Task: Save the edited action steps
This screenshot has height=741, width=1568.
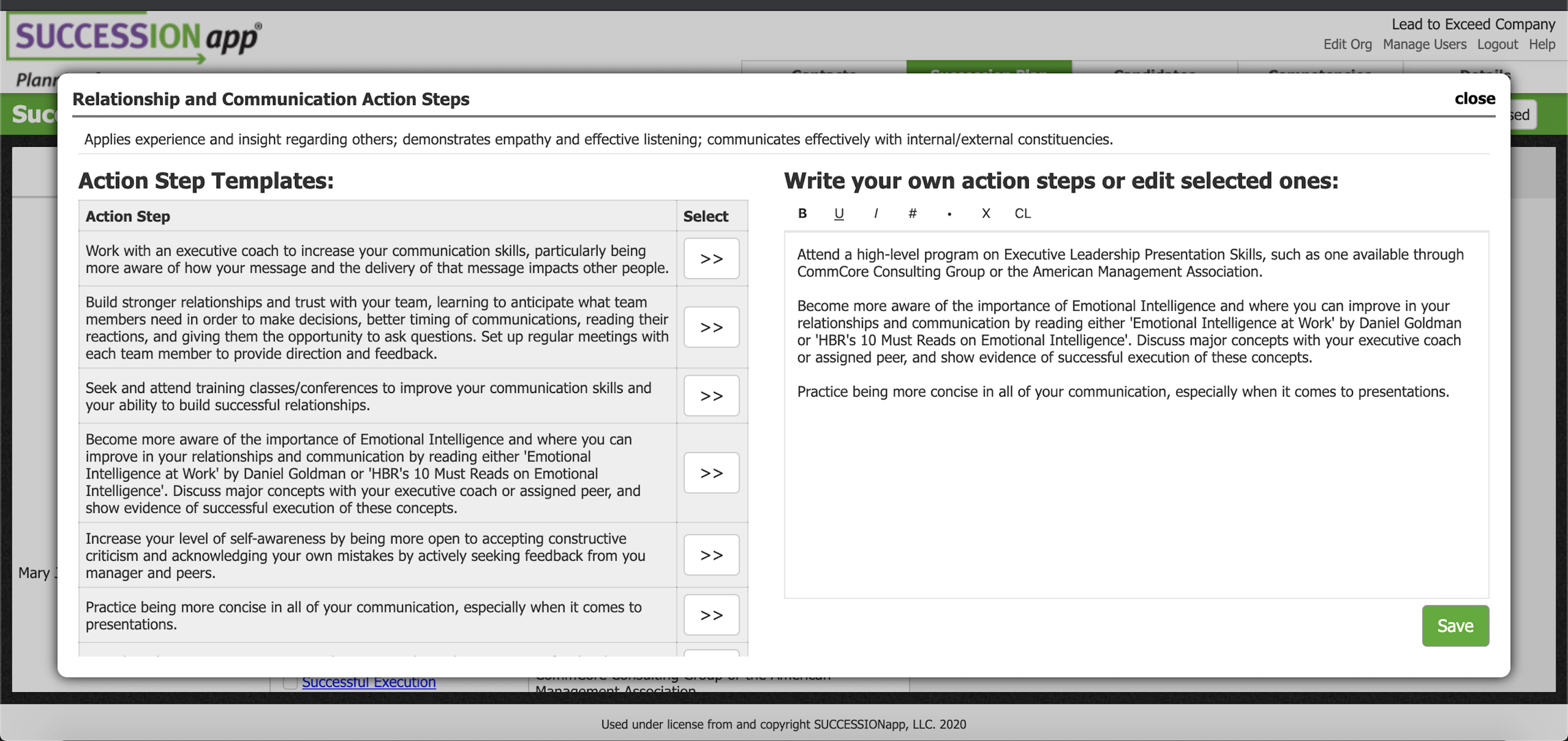Action: [x=1455, y=626]
